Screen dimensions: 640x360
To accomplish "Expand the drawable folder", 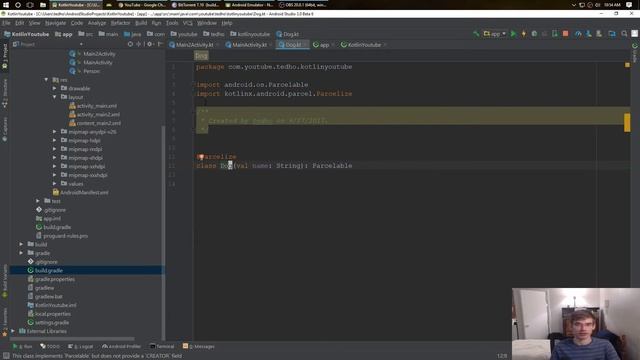I will tap(54, 88).
